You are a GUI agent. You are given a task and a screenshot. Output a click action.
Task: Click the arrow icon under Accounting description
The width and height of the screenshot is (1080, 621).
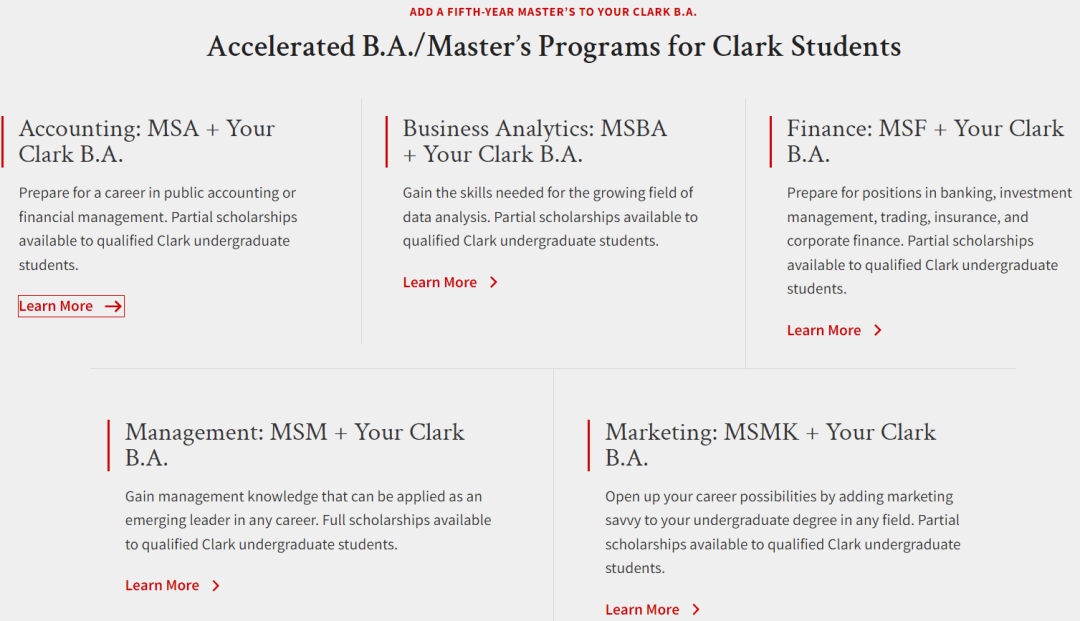113,306
